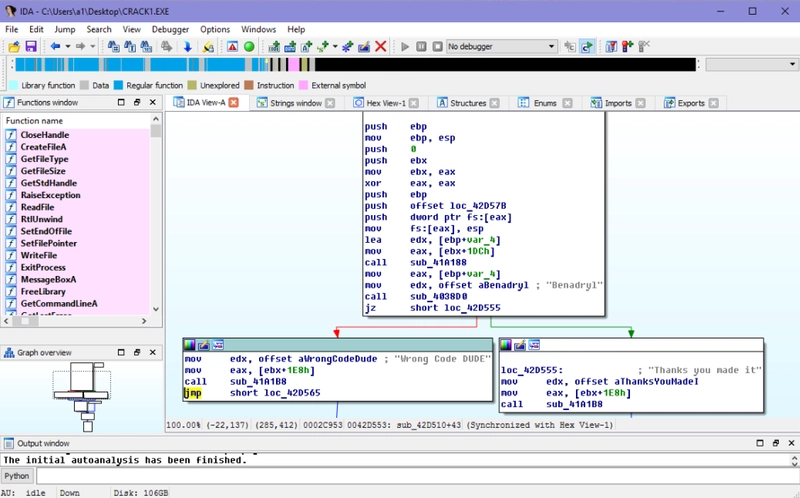800x498 pixels.
Task: Open the Debugger menu
Action: [169, 29]
